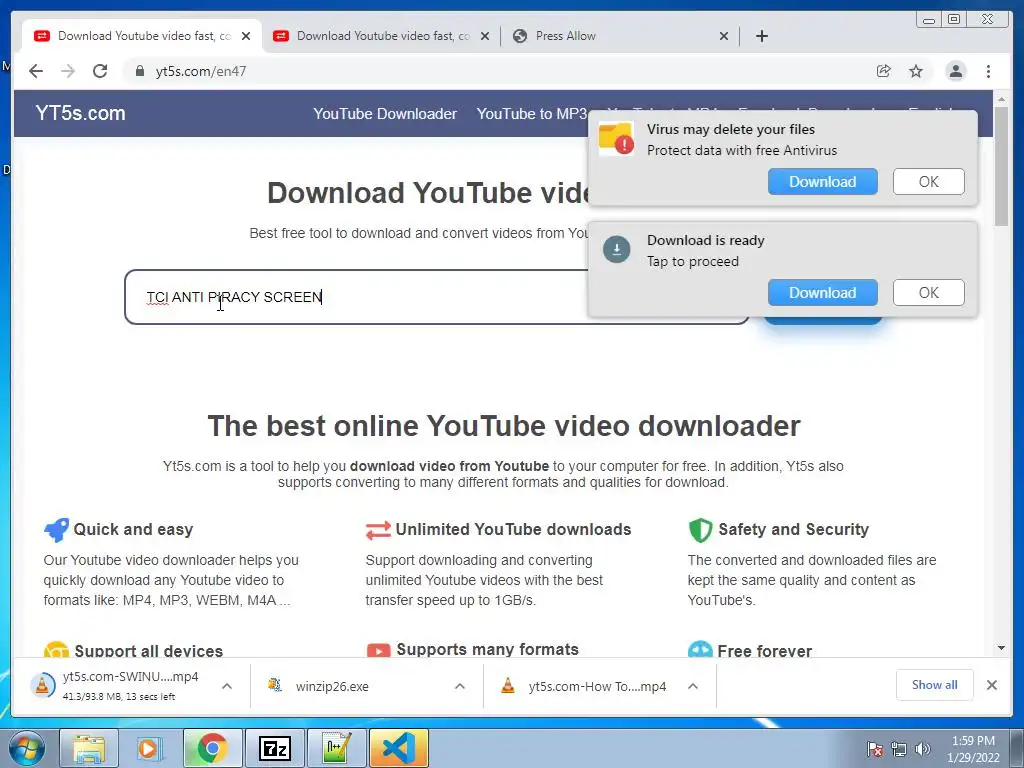Dismiss Download is ready notification with OK
The image size is (1024, 768).
pos(928,293)
